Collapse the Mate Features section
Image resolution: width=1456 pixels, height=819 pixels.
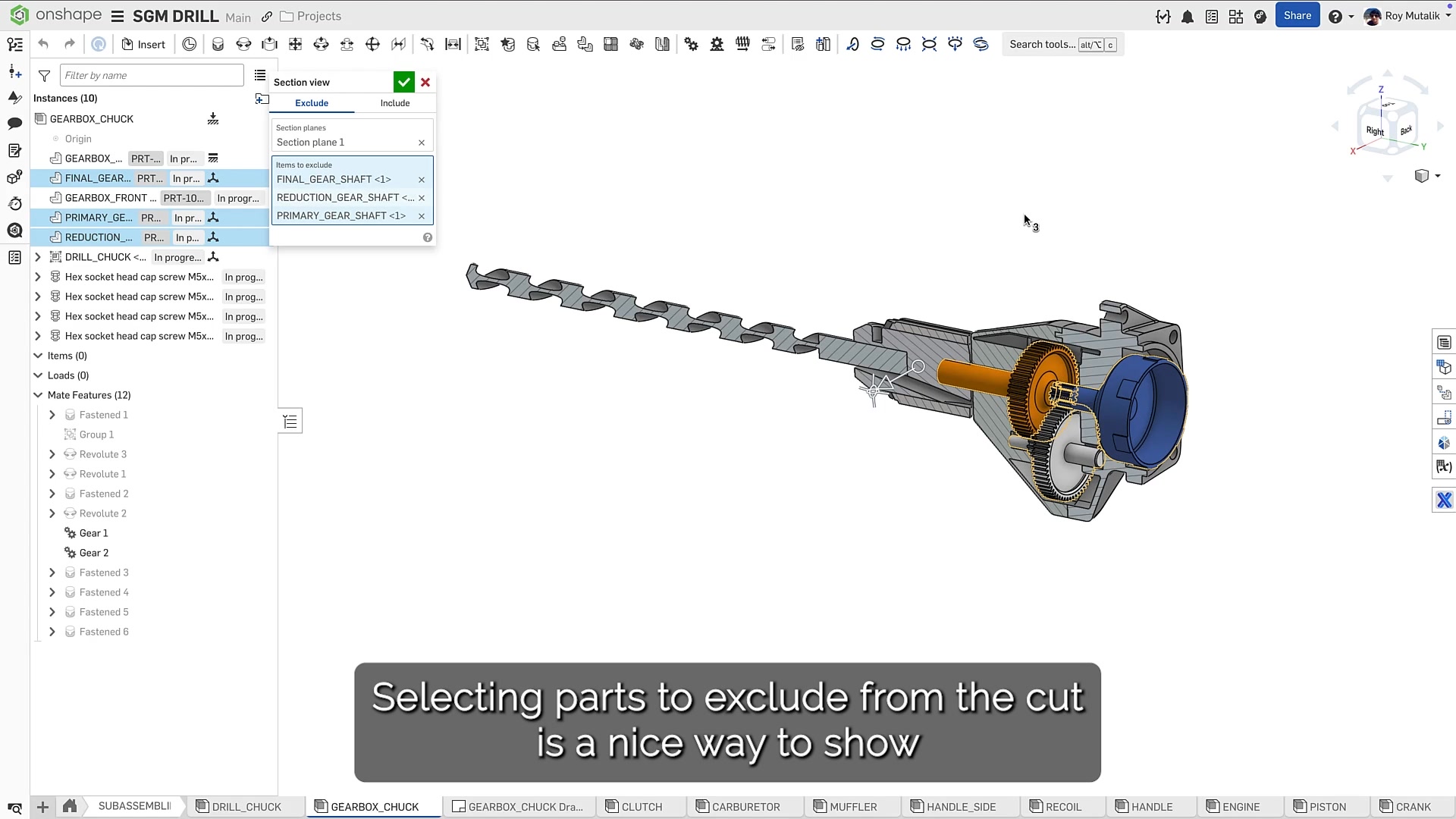[x=38, y=395]
